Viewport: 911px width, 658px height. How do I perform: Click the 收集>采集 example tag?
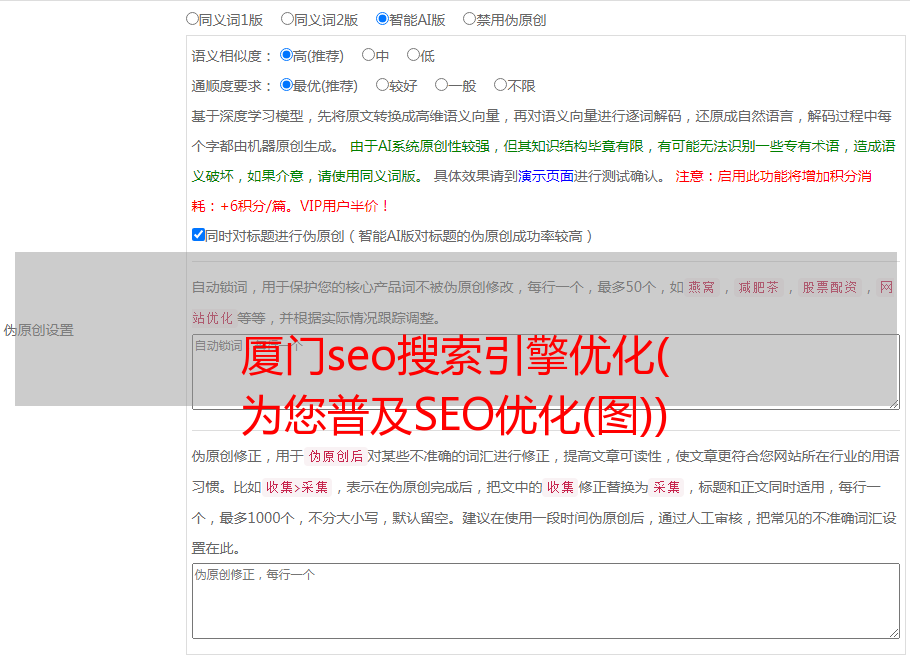coord(297,487)
